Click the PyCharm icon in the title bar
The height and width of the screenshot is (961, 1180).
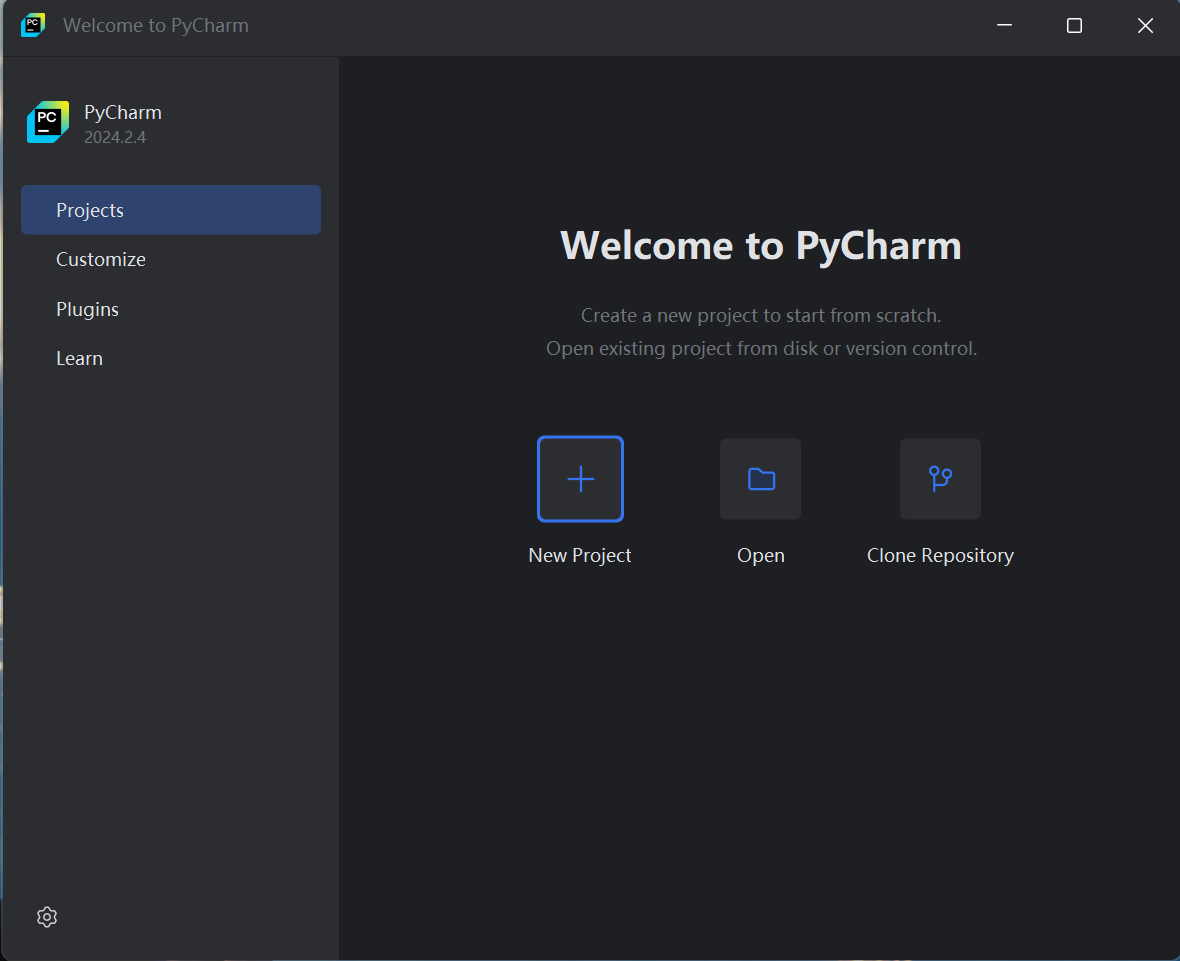tap(33, 25)
